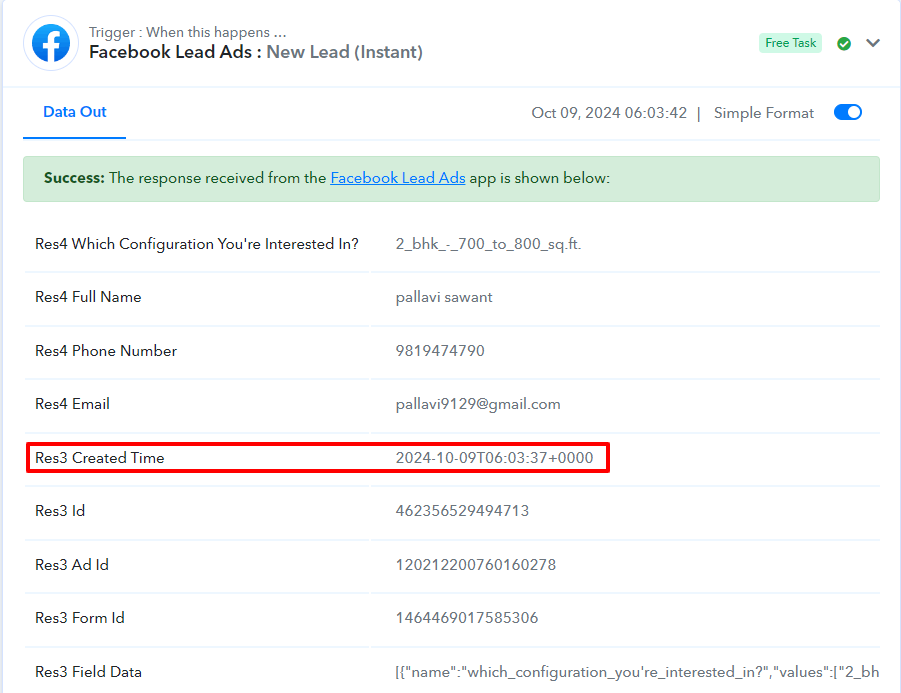Click the Trigger : When this happens text
901x693 pixels.
(x=187, y=32)
